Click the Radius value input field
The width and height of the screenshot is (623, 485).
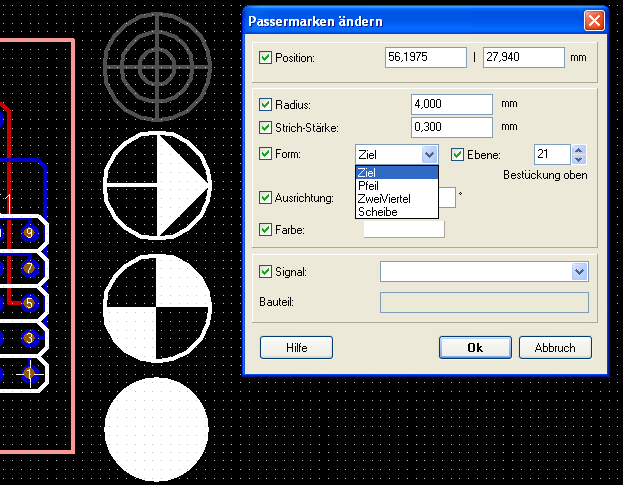pos(451,104)
